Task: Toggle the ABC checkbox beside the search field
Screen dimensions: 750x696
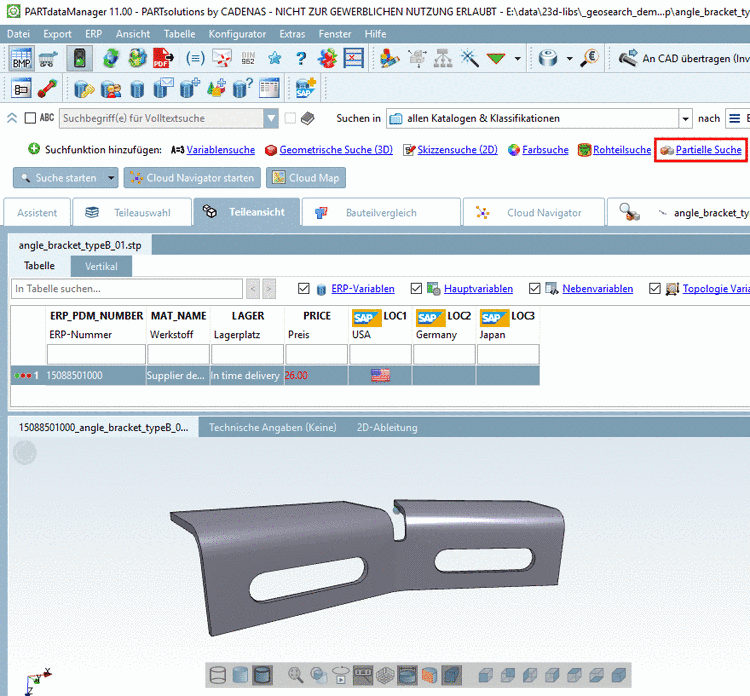Action: (x=30, y=118)
